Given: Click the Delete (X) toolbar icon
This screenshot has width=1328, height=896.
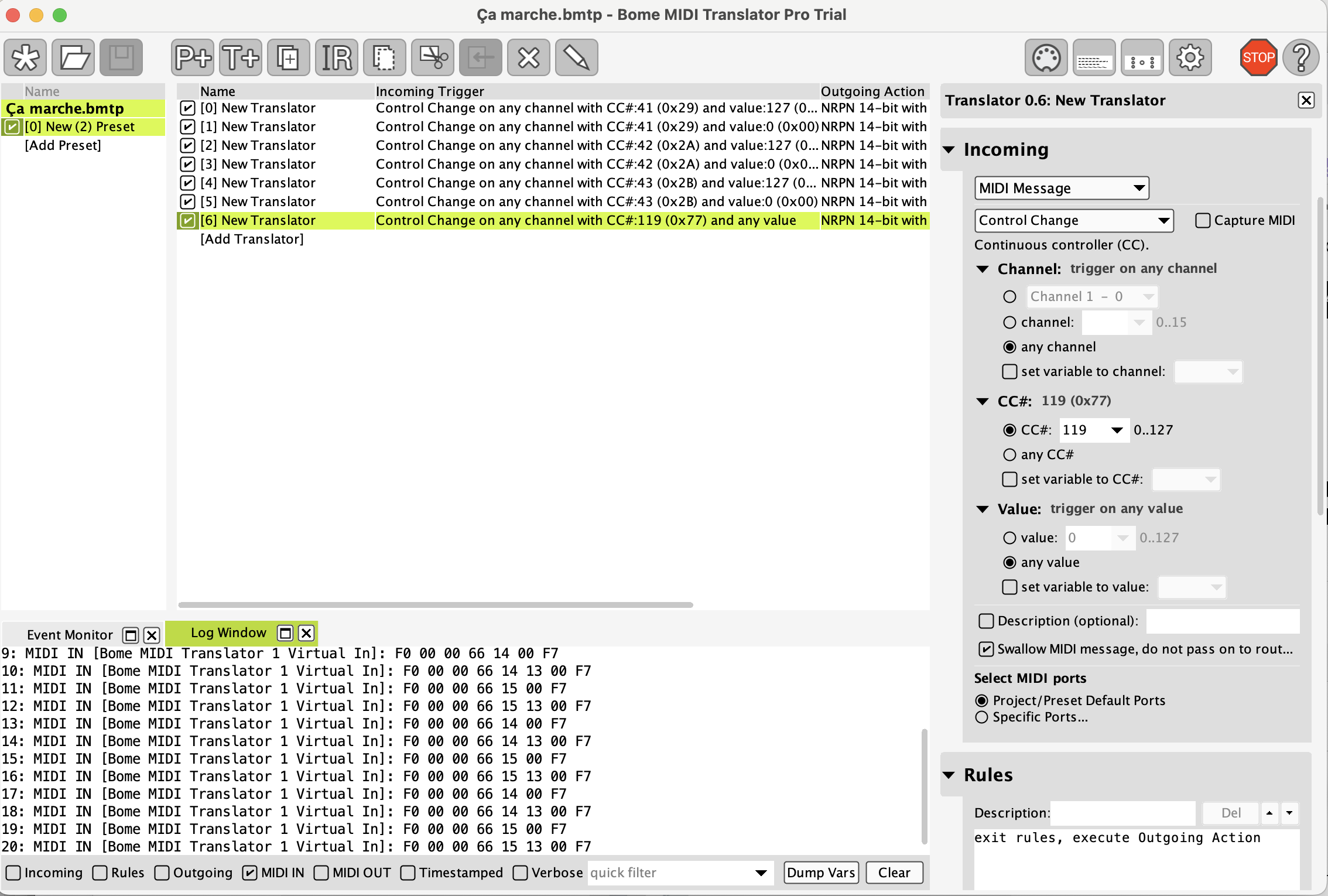Looking at the screenshot, I should click(x=528, y=58).
